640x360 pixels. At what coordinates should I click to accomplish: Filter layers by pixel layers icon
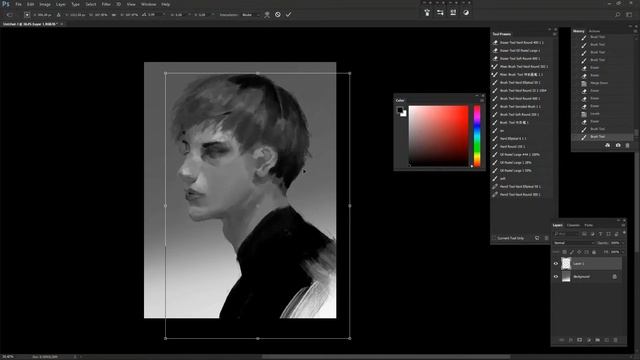[x=584, y=234]
